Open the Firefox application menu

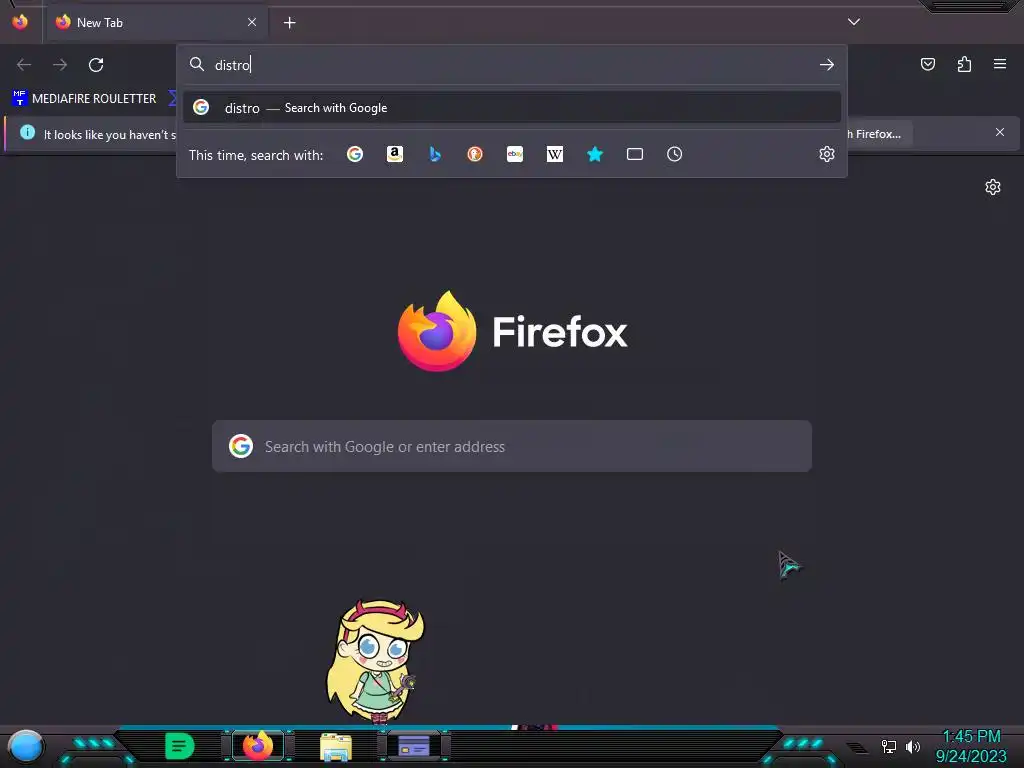pyautogui.click(x=1000, y=64)
